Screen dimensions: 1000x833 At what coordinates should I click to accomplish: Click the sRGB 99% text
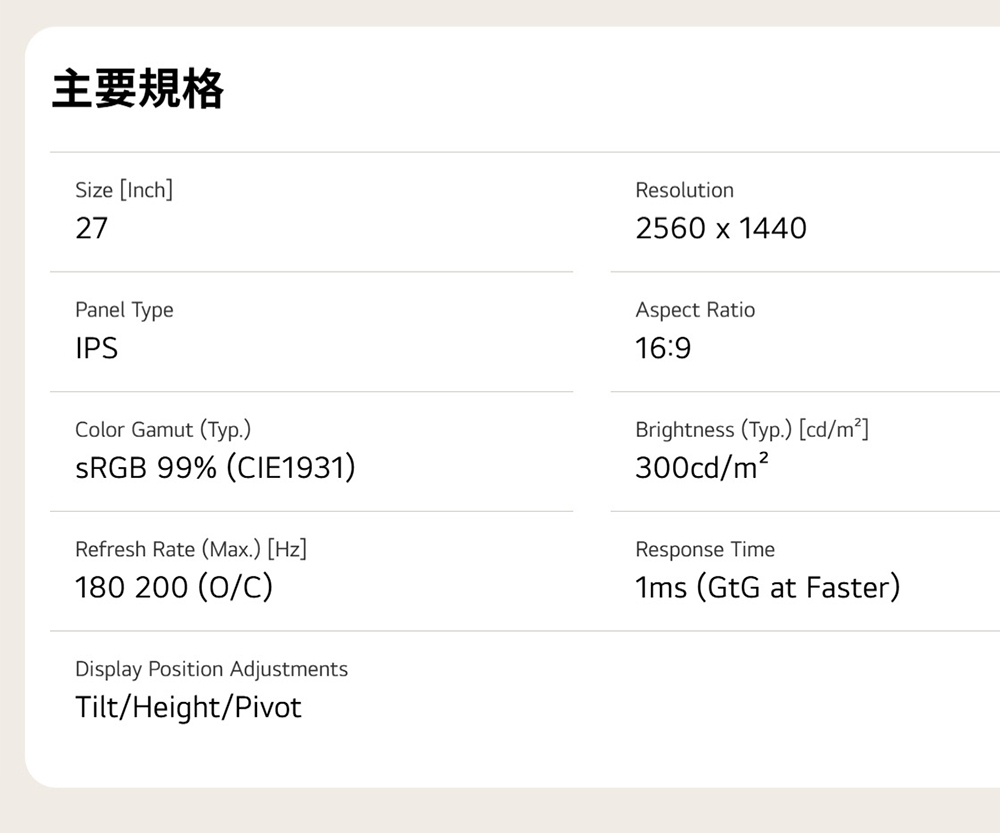click(x=146, y=468)
